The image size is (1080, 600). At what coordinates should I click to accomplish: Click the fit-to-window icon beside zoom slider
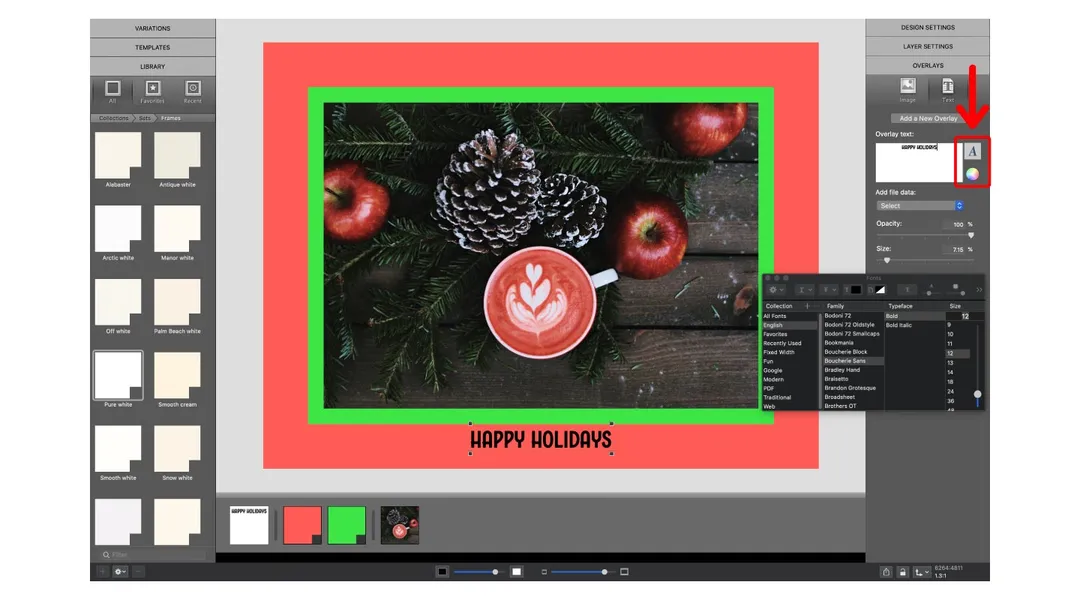tap(624, 572)
